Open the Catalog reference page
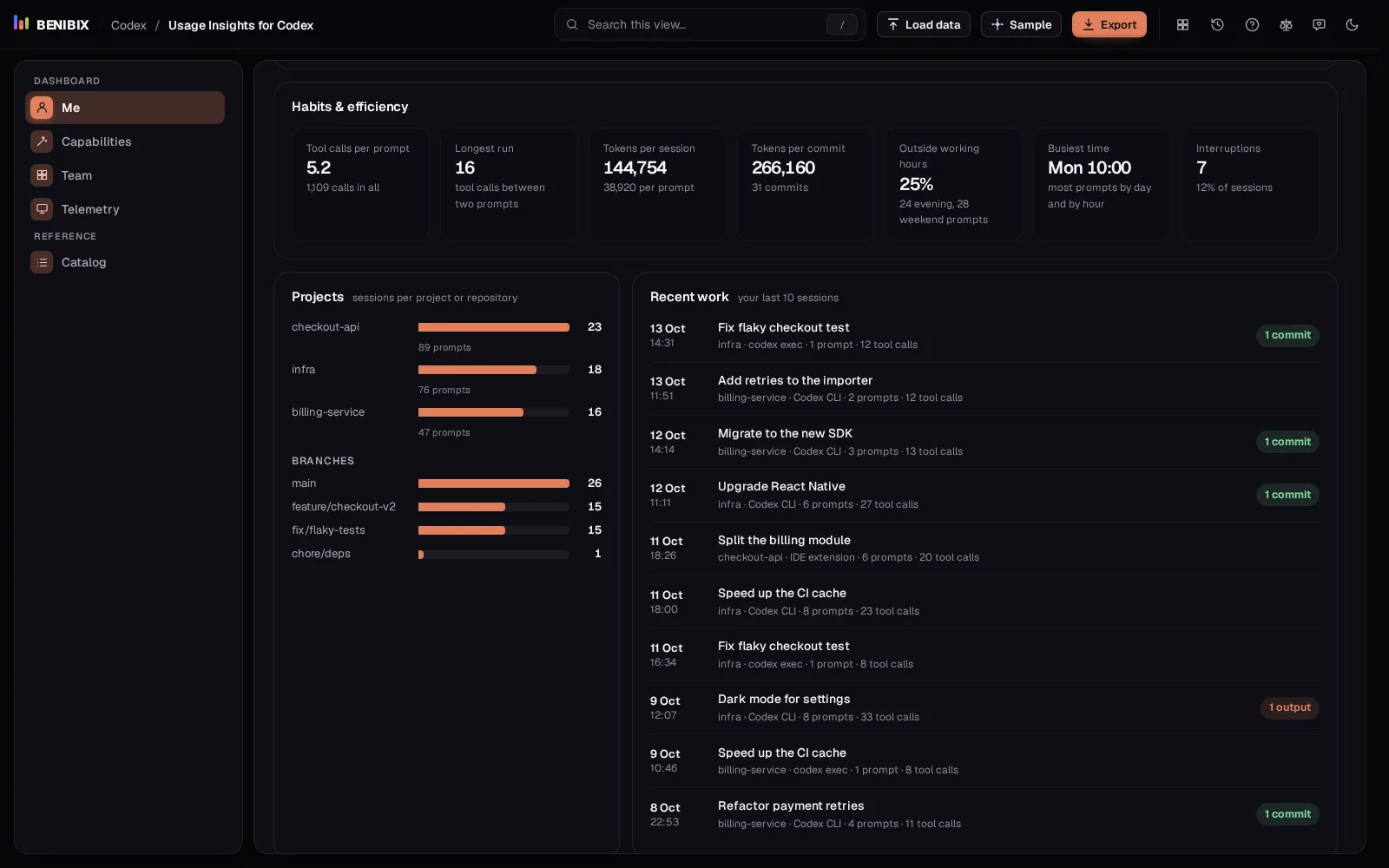The width and height of the screenshot is (1389, 868). point(125,262)
